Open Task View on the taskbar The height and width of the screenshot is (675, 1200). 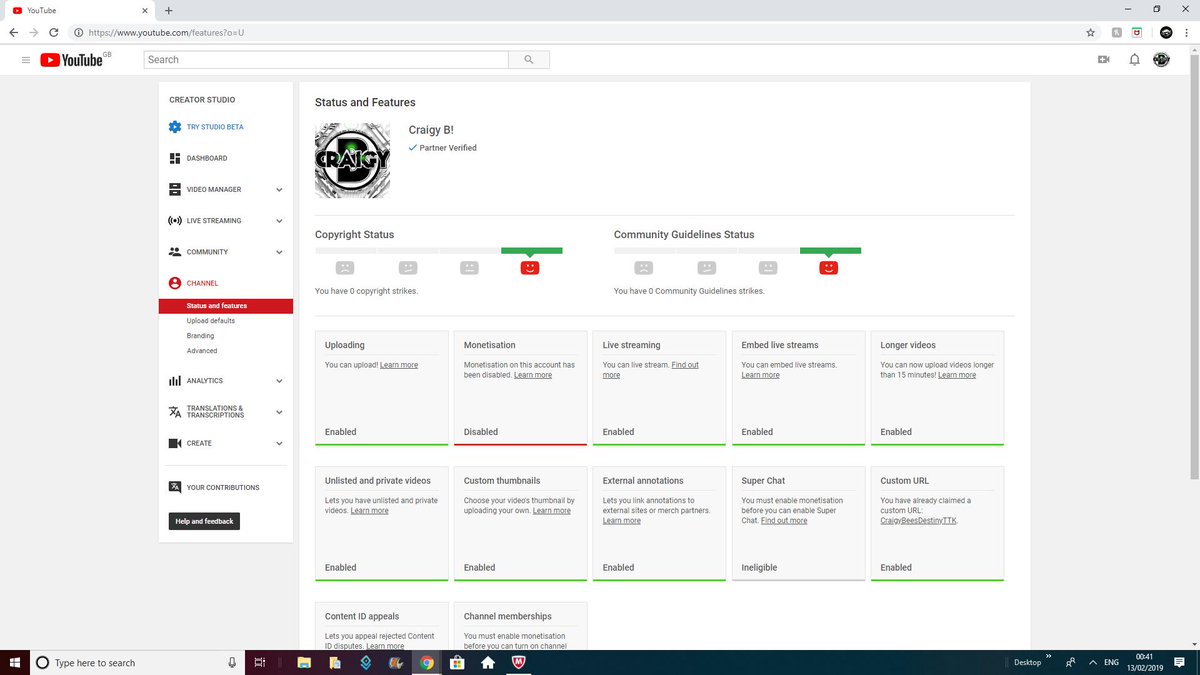point(258,662)
